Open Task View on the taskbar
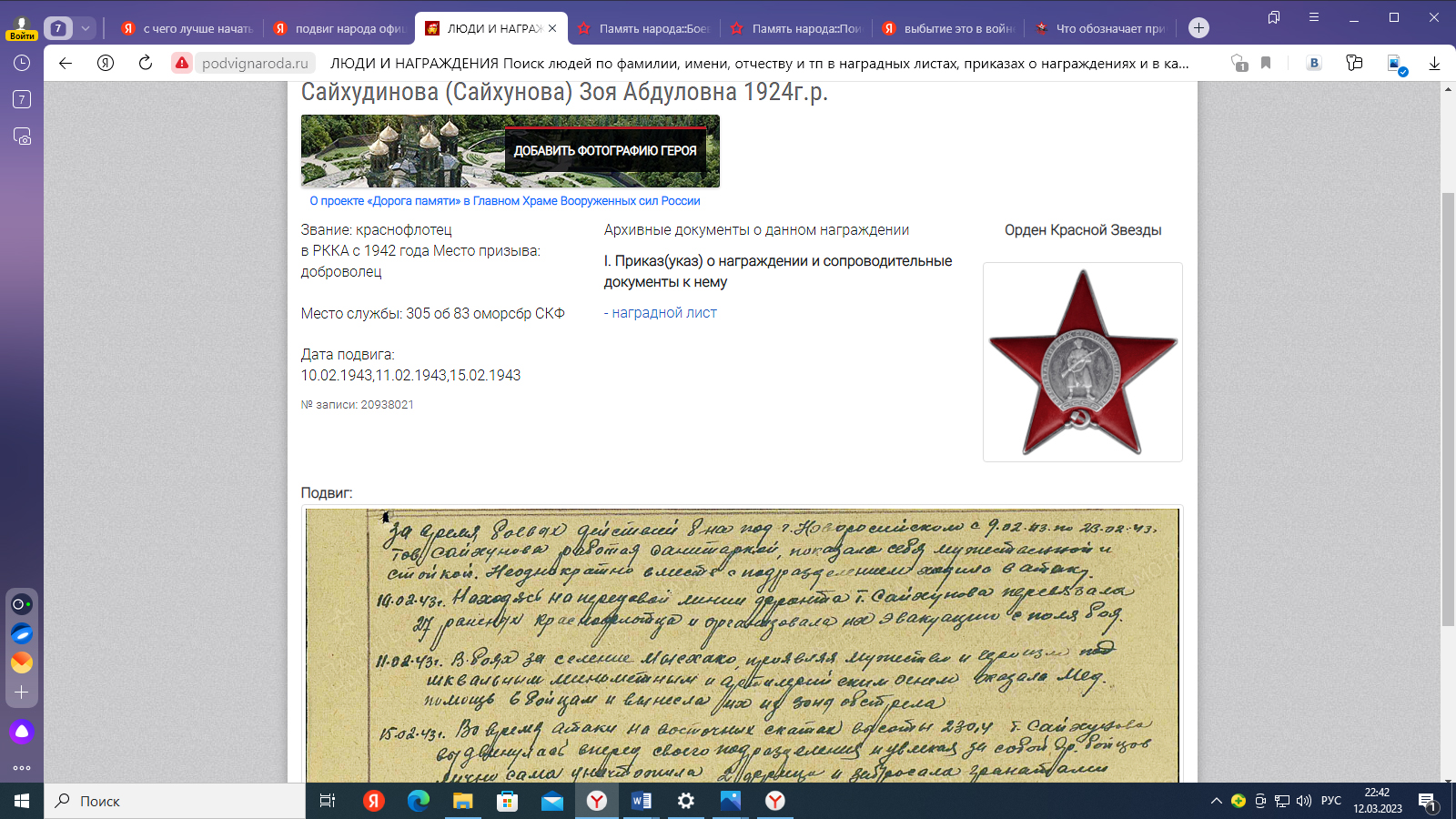 [328, 801]
